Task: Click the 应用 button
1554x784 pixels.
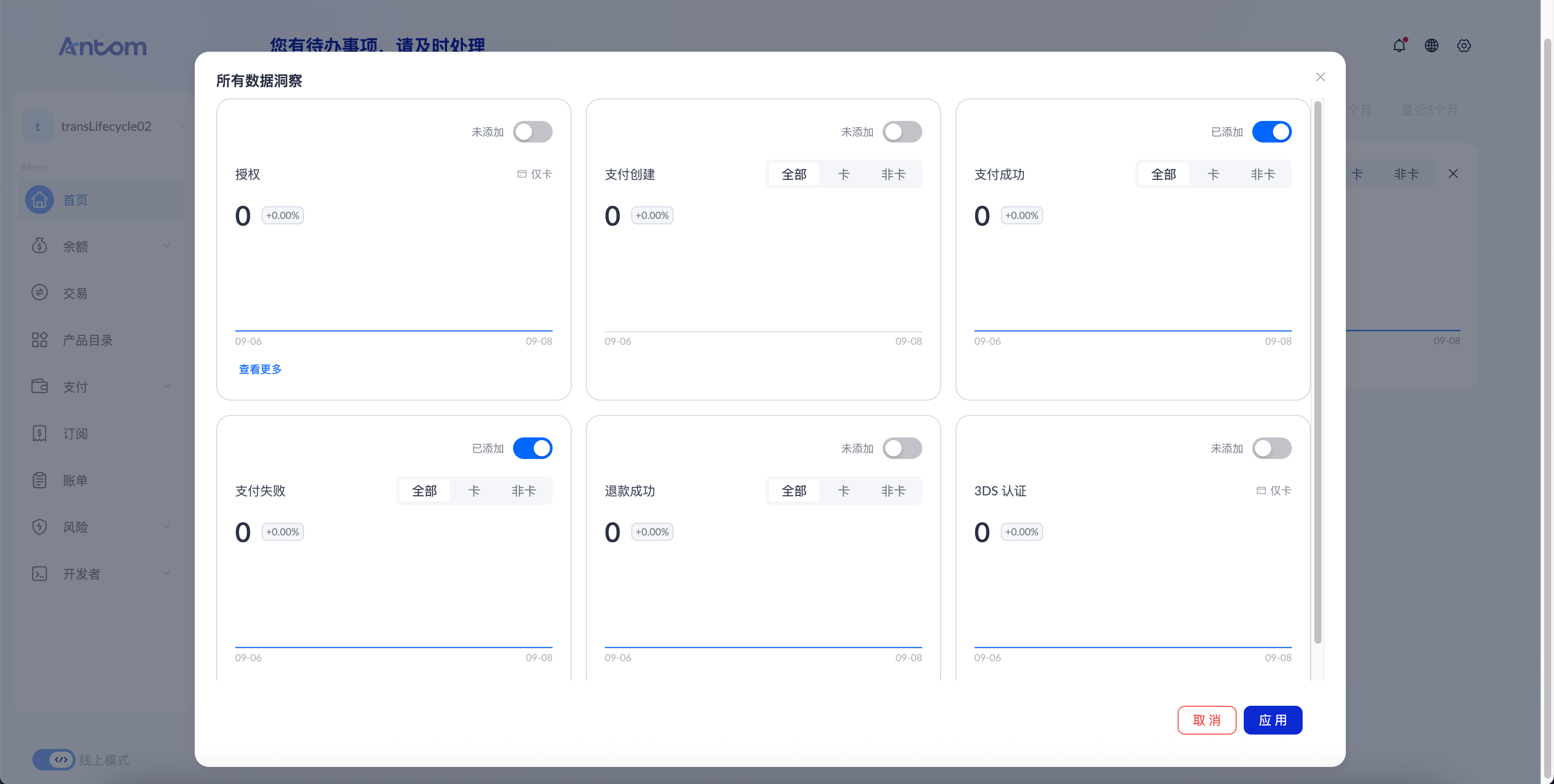Action: [x=1273, y=720]
